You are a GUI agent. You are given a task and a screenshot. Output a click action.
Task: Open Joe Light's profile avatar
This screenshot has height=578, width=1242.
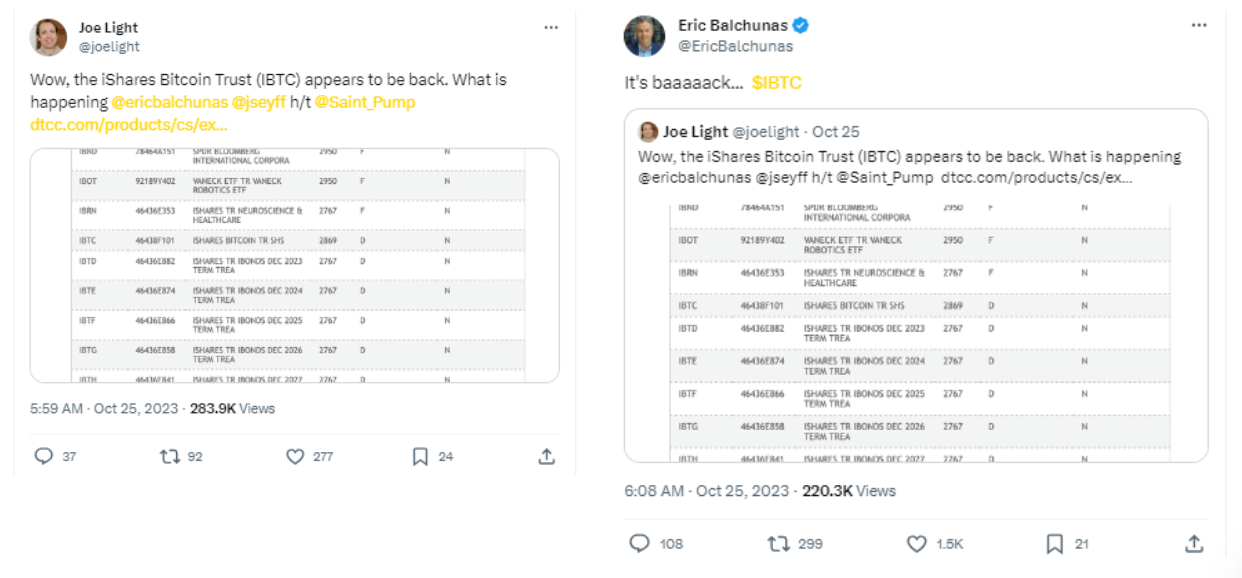(52, 37)
